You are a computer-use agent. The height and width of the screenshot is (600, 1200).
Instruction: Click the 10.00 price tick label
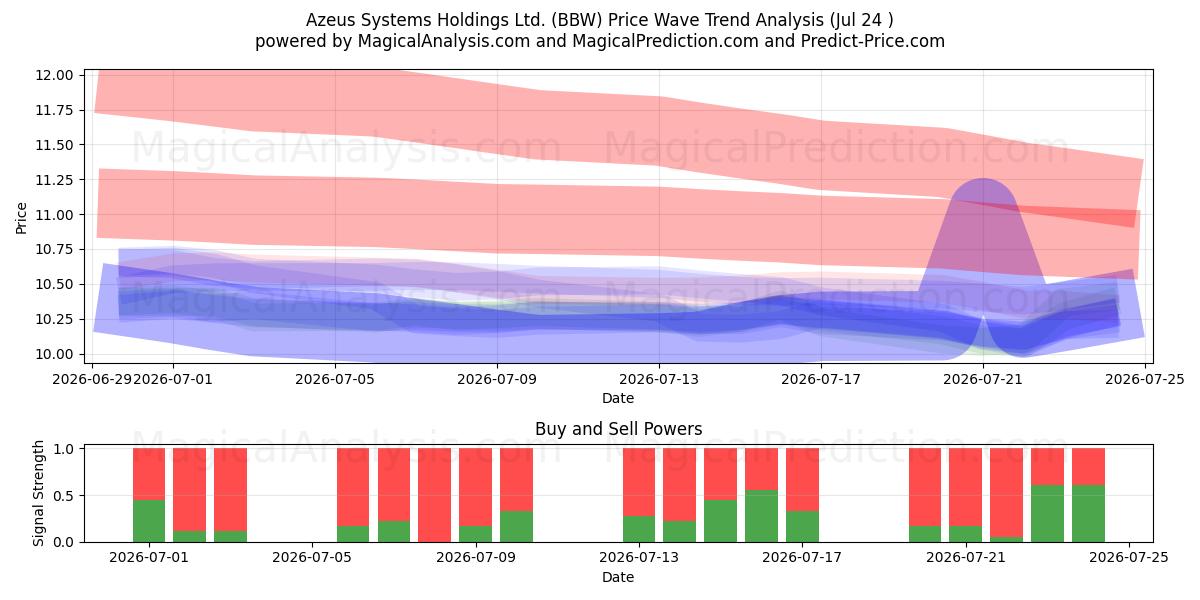tap(55, 354)
